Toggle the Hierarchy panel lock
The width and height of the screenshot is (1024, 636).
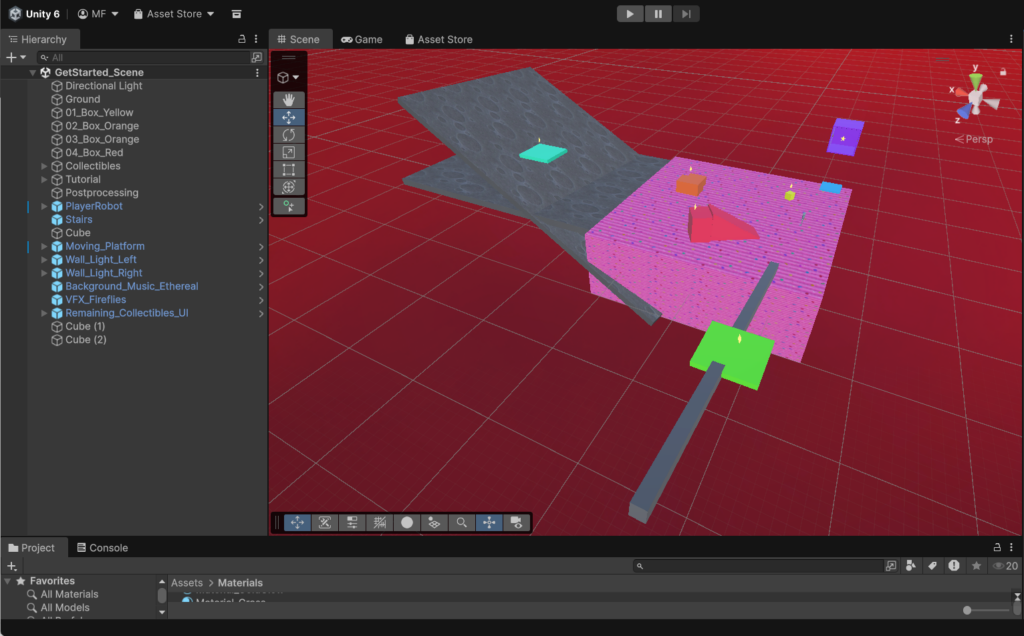(x=242, y=39)
